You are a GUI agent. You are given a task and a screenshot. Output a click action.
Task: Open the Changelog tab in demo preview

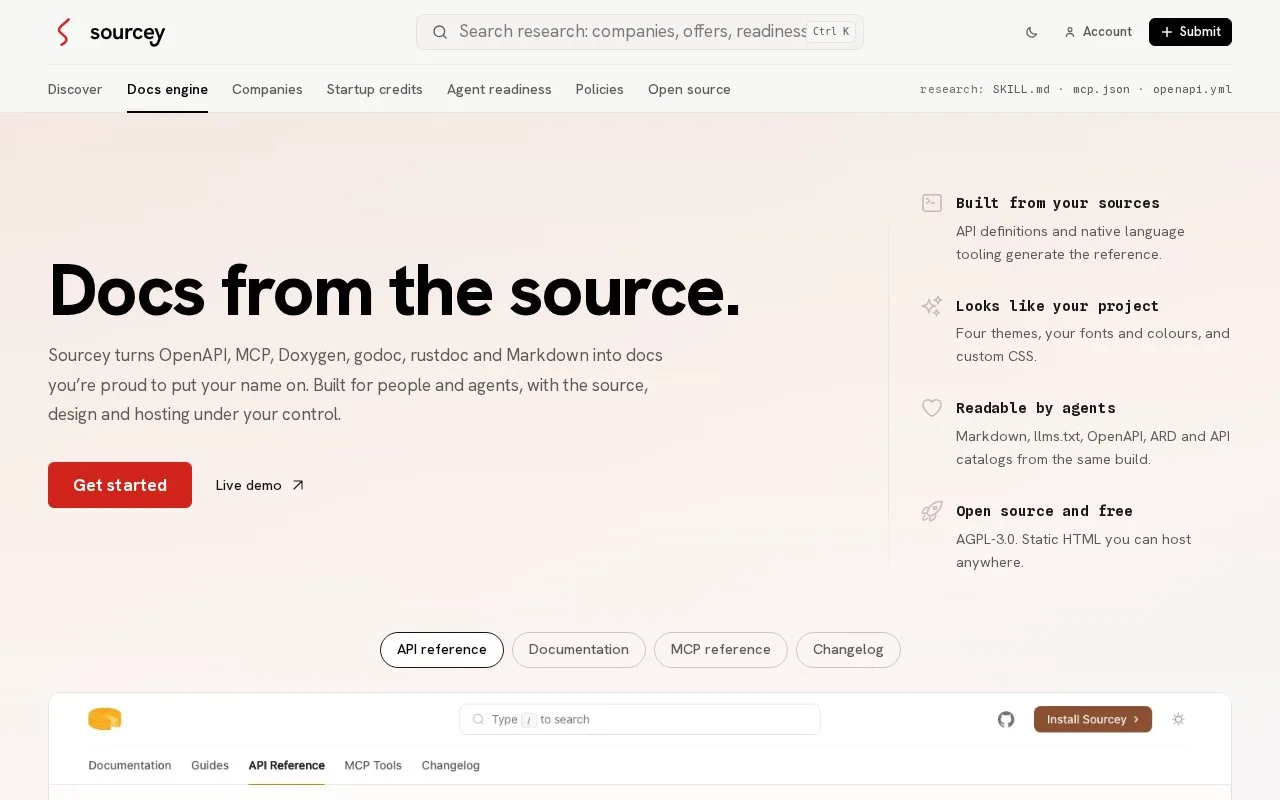point(451,765)
